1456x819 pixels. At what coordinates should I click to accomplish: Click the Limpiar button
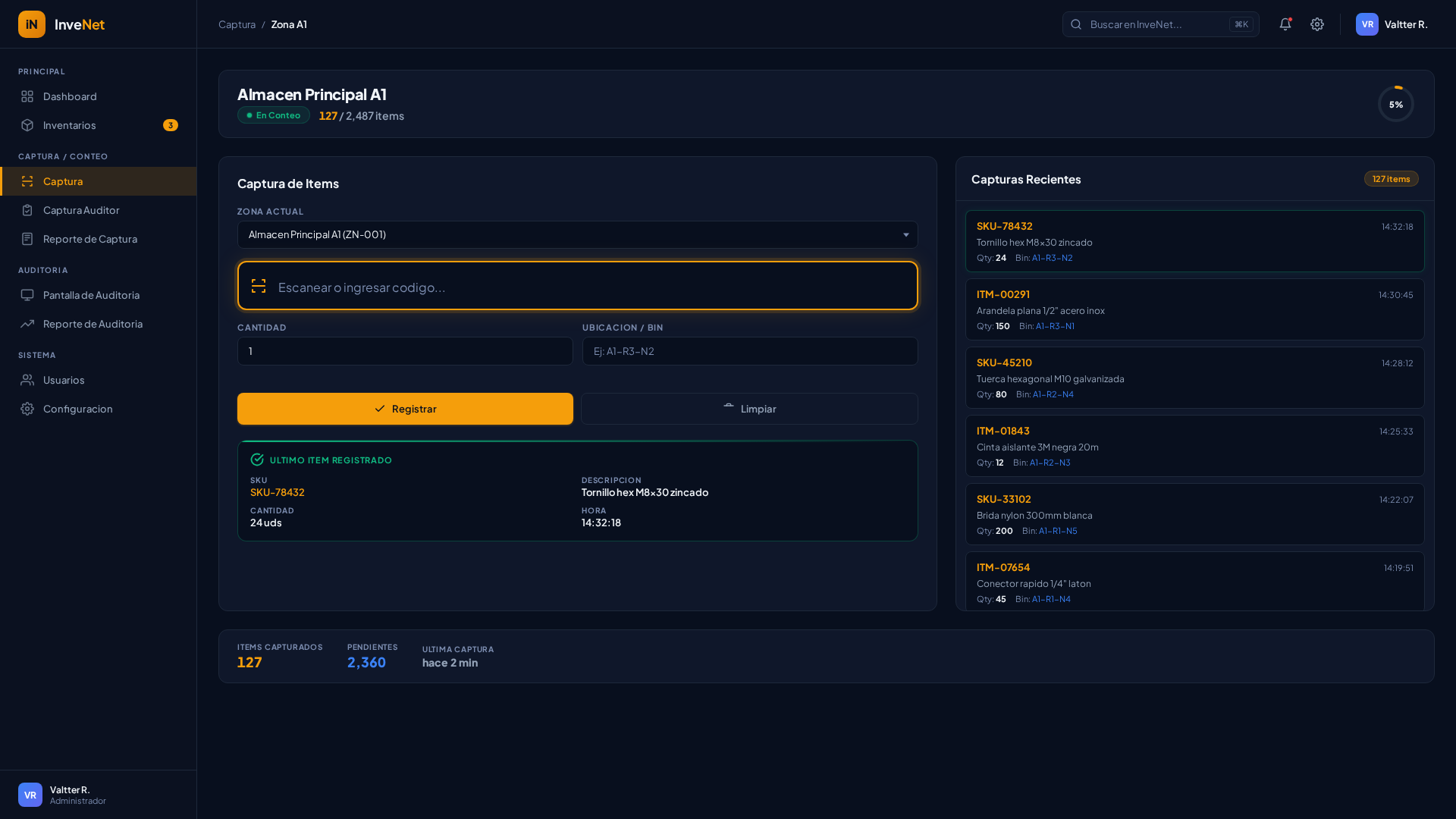(x=749, y=409)
